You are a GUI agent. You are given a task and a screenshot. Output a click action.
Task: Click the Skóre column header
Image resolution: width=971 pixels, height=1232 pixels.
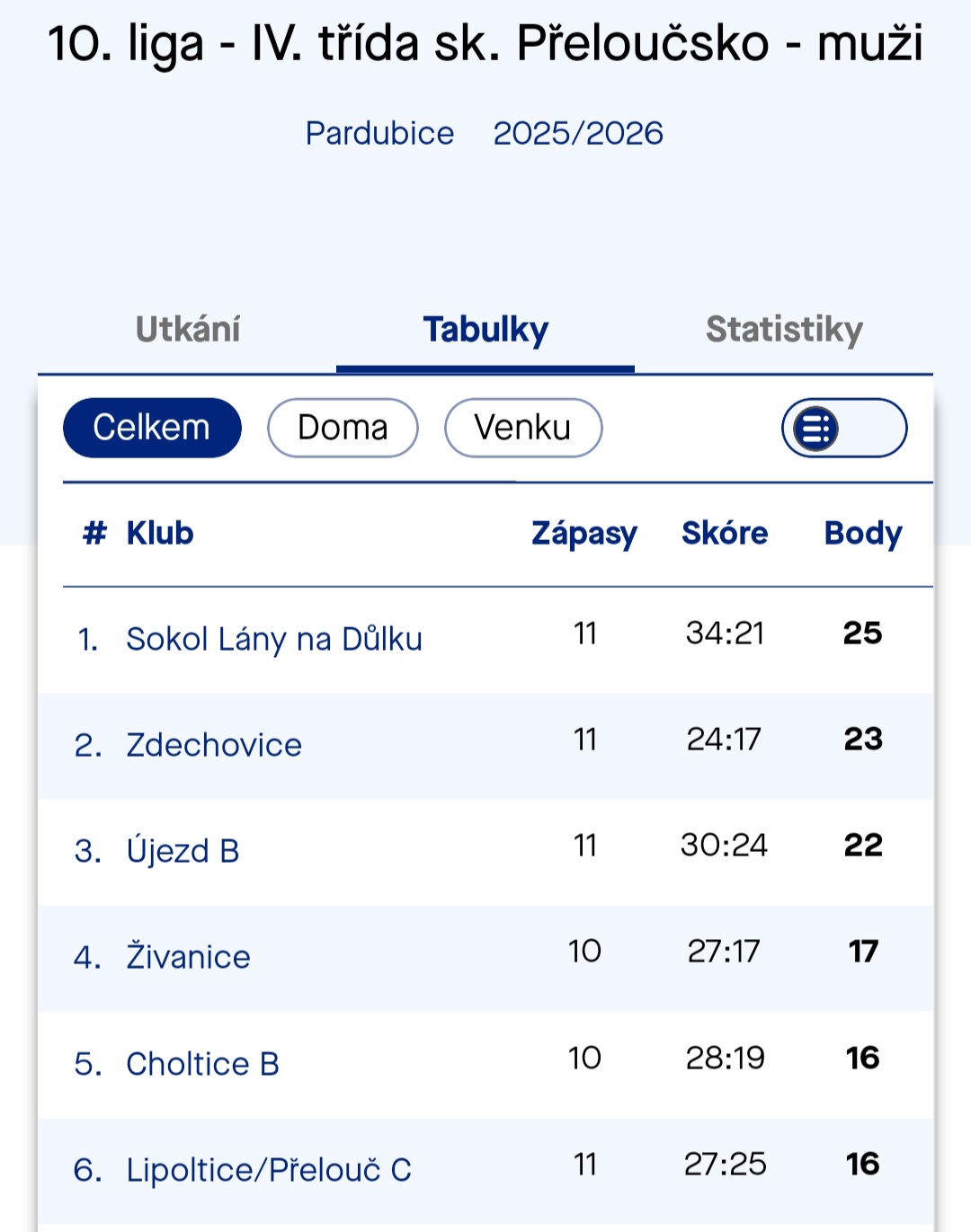tap(725, 533)
